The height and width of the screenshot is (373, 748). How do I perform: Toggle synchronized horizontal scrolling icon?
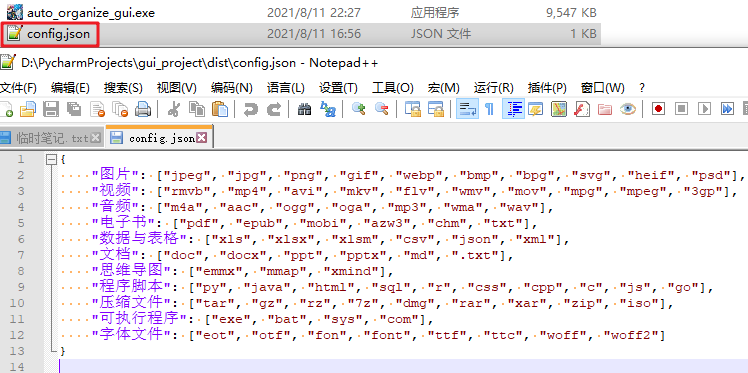(x=435, y=109)
